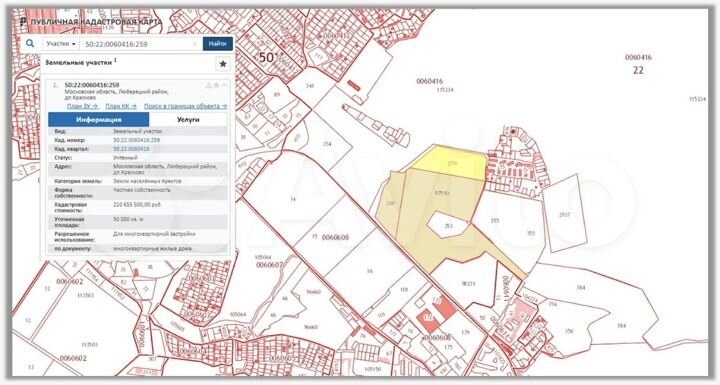Viewport: 720px width, 385px height.
Task: Click cadastral number value 50:22:0060416:259 link
Action: tap(136, 140)
